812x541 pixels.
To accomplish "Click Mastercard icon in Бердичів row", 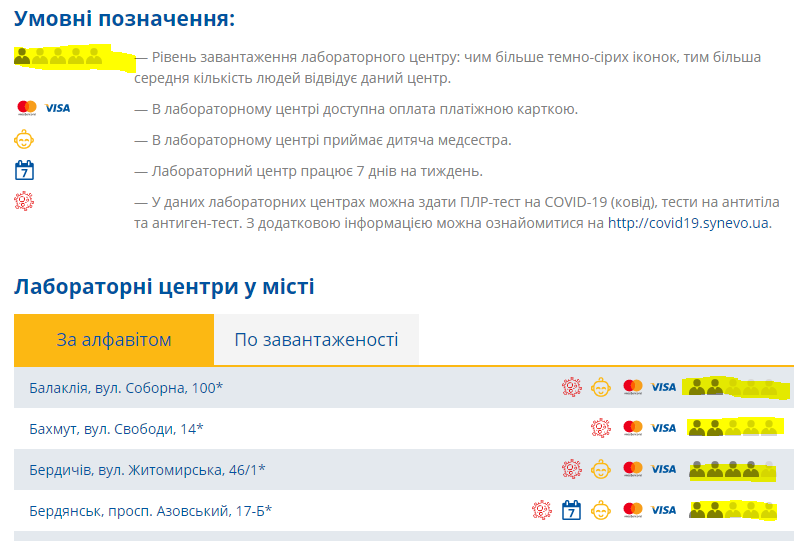I will 632,469.
